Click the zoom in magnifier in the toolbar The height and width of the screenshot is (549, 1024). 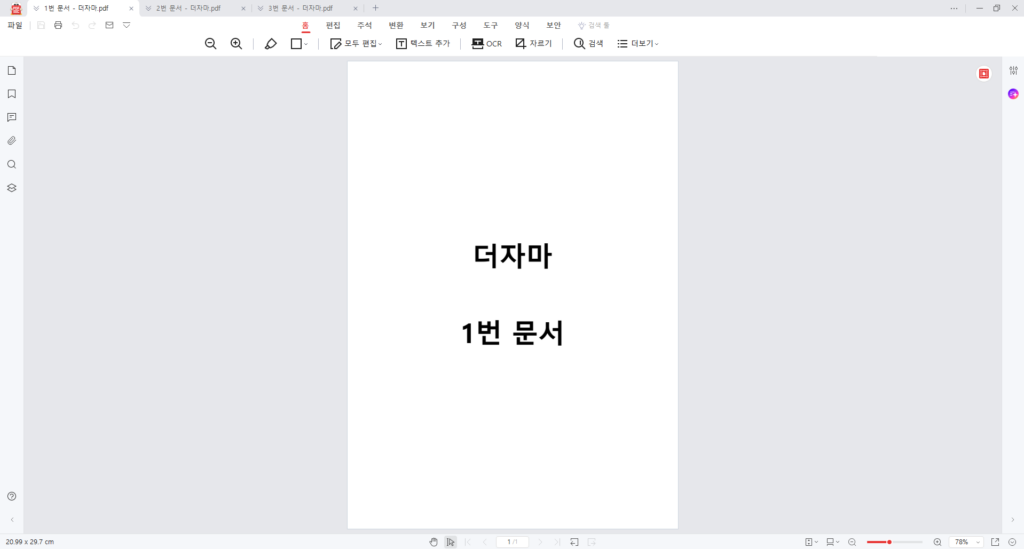tap(236, 44)
